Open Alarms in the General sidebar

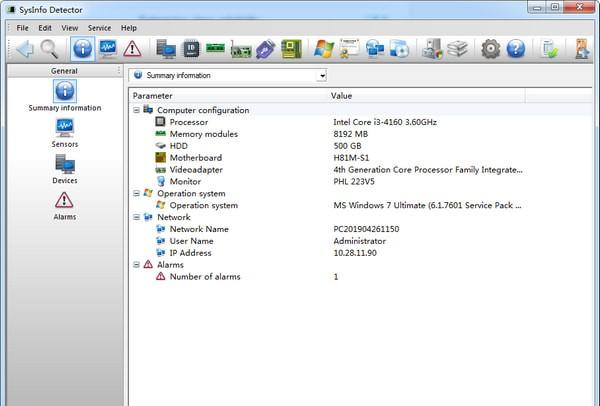[65, 205]
